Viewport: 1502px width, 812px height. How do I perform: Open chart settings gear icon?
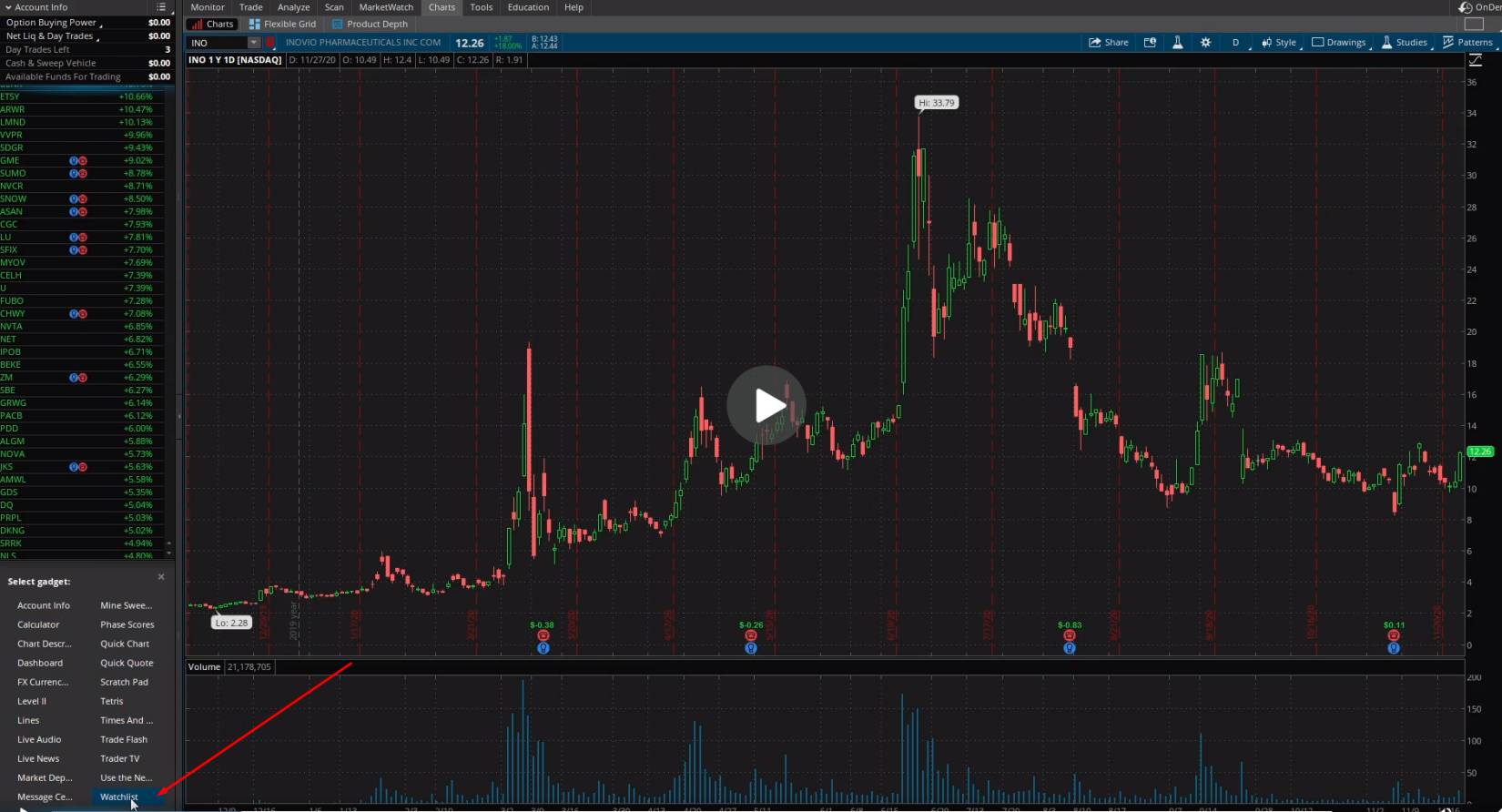1205,43
